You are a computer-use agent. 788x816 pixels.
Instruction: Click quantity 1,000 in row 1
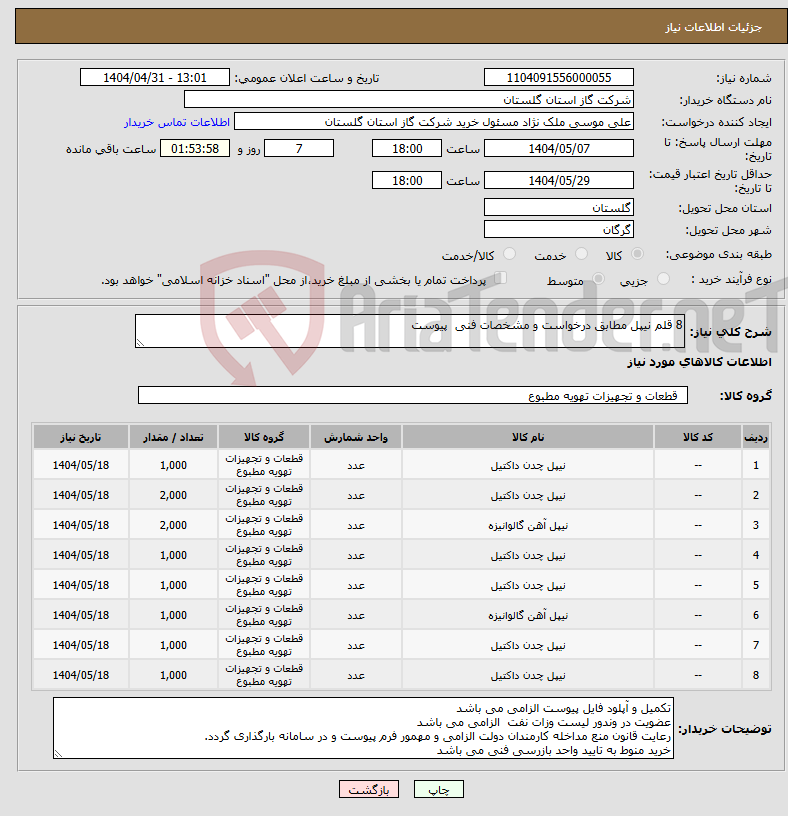(173, 465)
